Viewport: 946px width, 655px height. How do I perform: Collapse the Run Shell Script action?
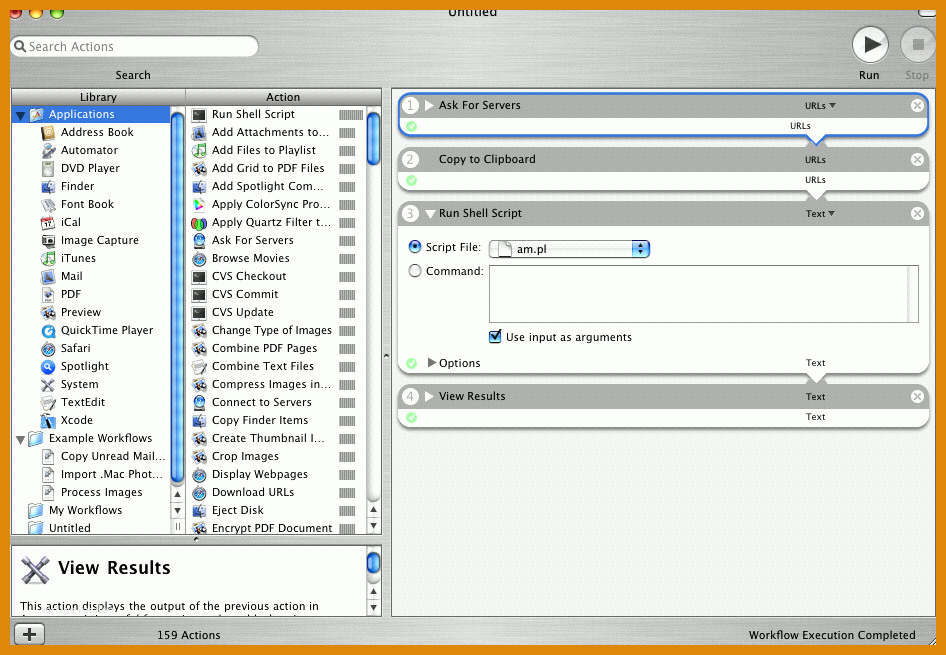click(430, 214)
